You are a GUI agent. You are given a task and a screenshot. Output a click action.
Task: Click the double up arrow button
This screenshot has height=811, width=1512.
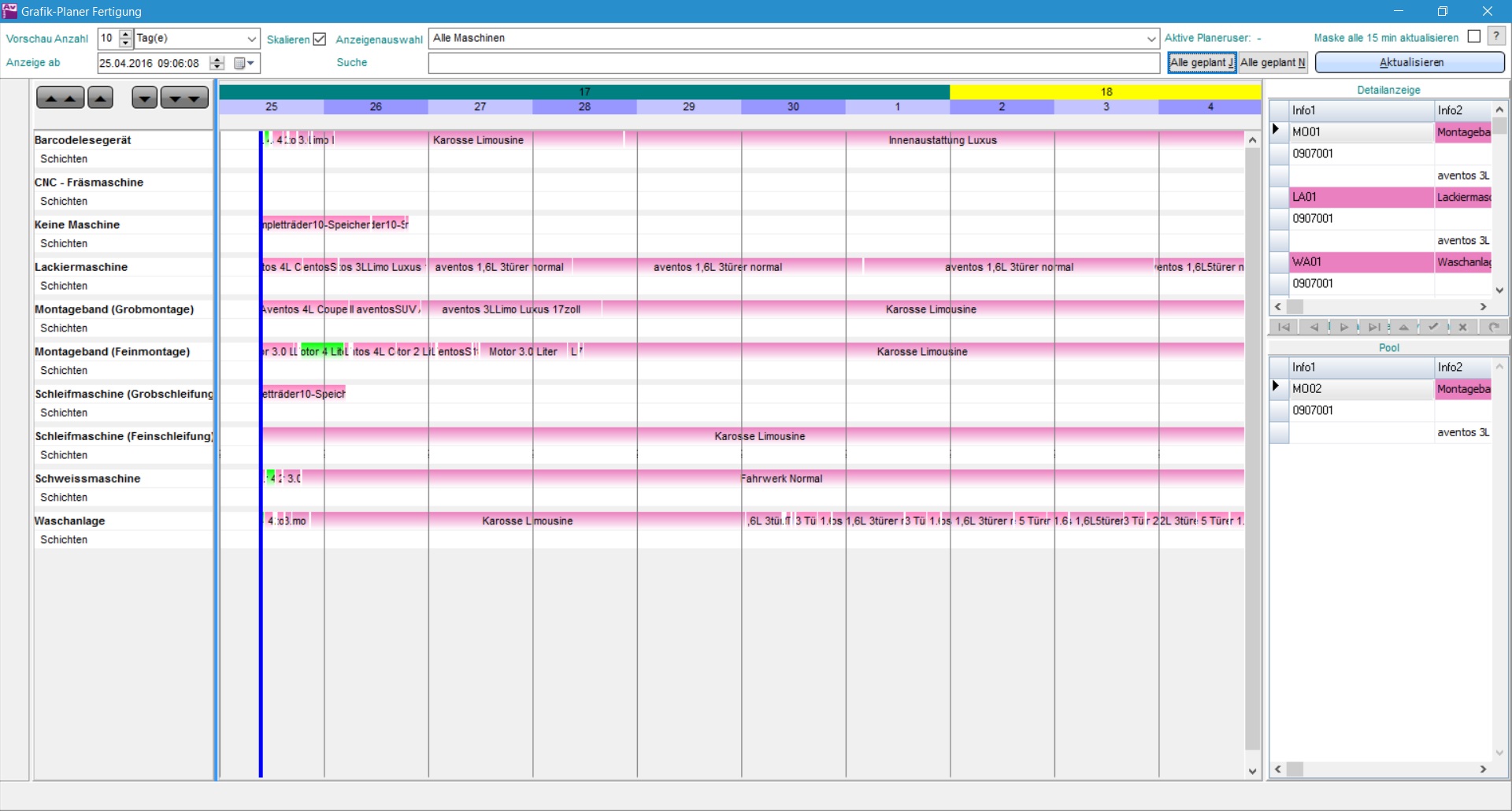pyautogui.click(x=61, y=98)
